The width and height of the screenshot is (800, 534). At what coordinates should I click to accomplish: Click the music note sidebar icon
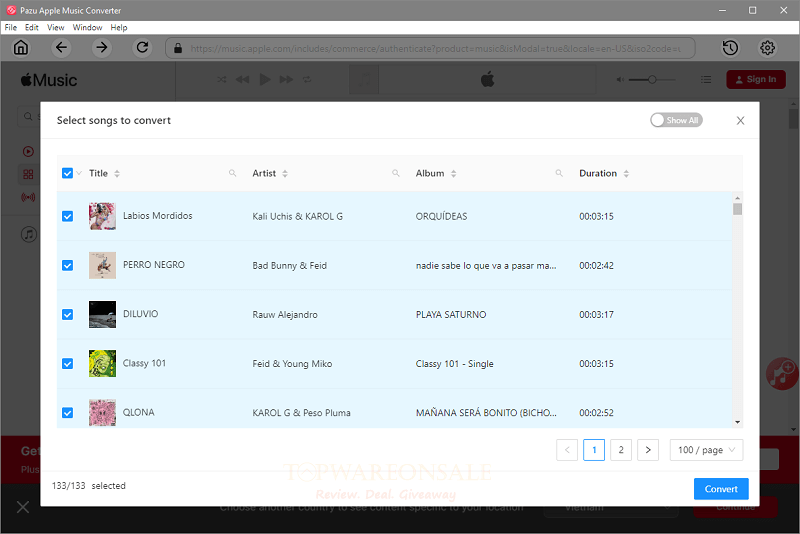click(29, 234)
